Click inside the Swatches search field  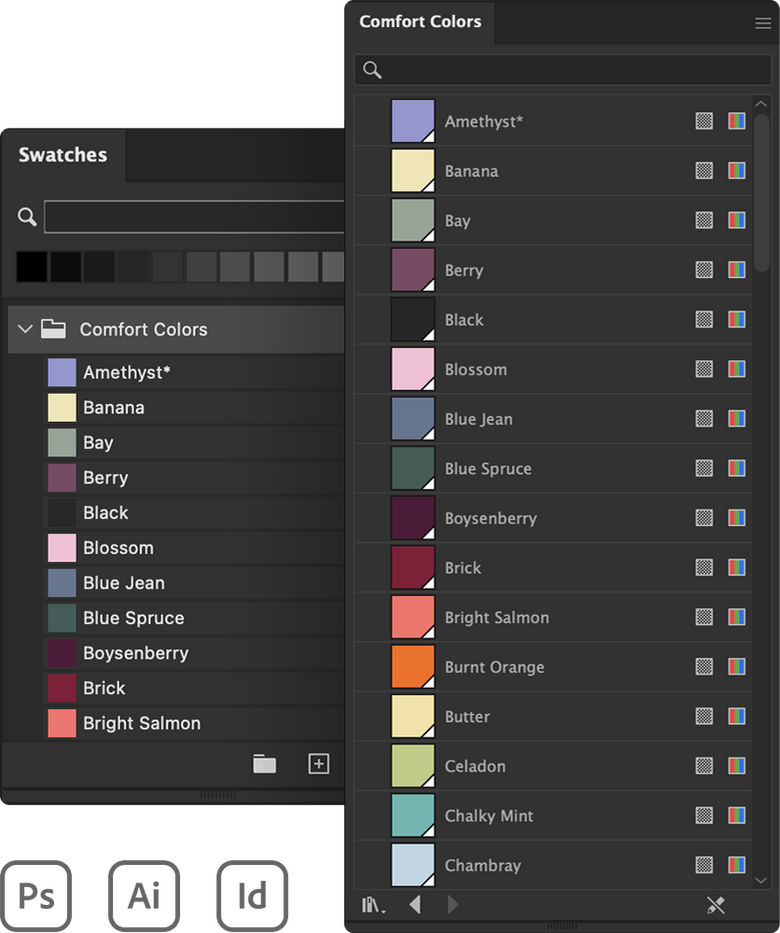195,216
